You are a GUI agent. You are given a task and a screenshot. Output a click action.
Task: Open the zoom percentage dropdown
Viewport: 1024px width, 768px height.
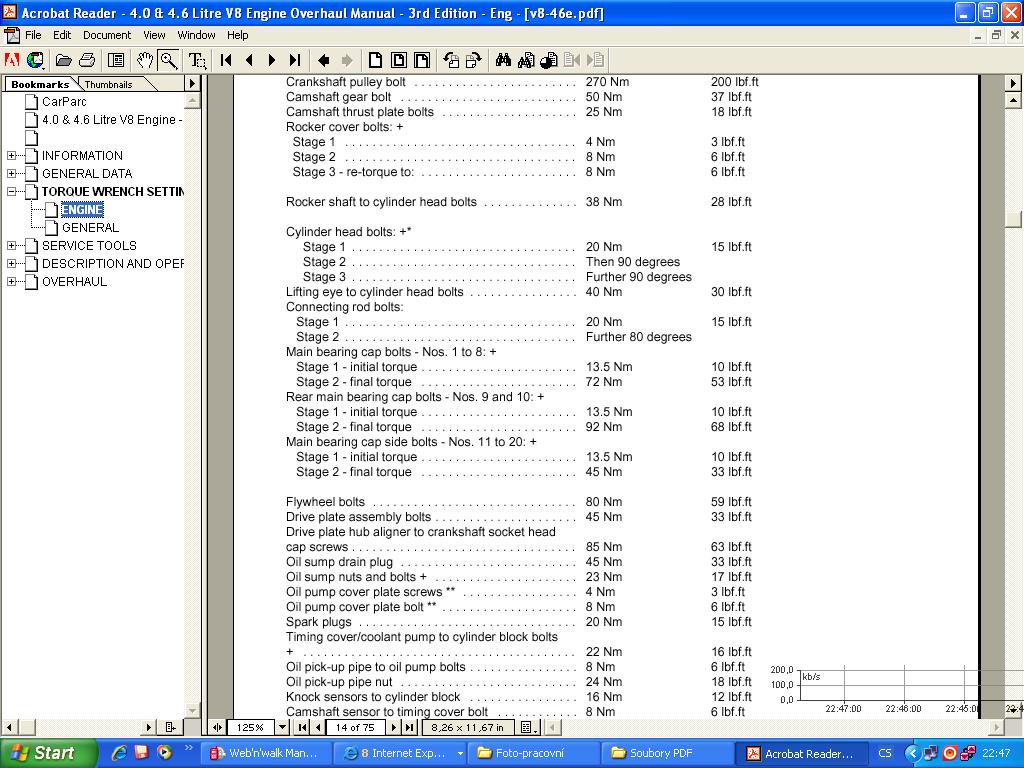tap(282, 727)
